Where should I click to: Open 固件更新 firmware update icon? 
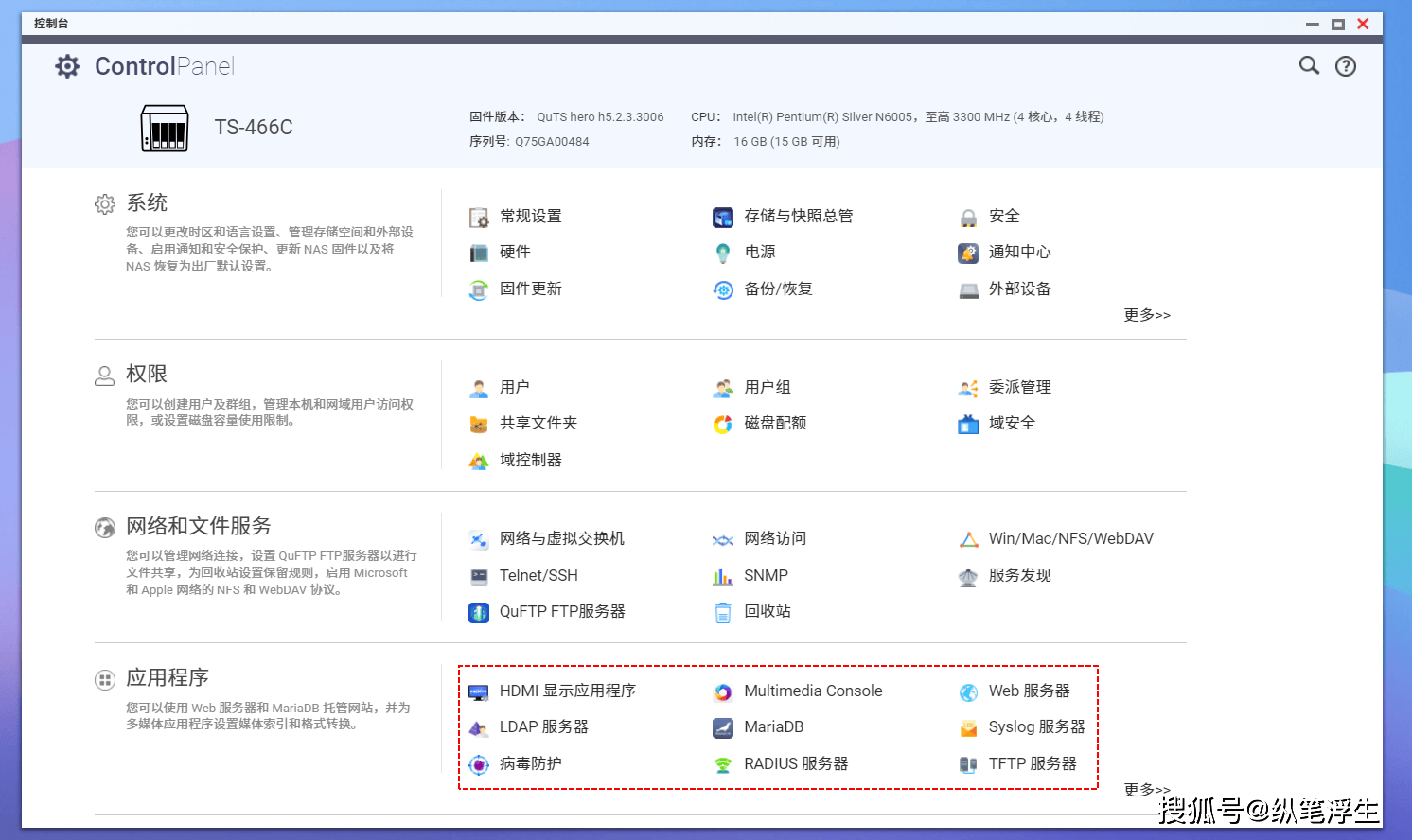point(479,289)
